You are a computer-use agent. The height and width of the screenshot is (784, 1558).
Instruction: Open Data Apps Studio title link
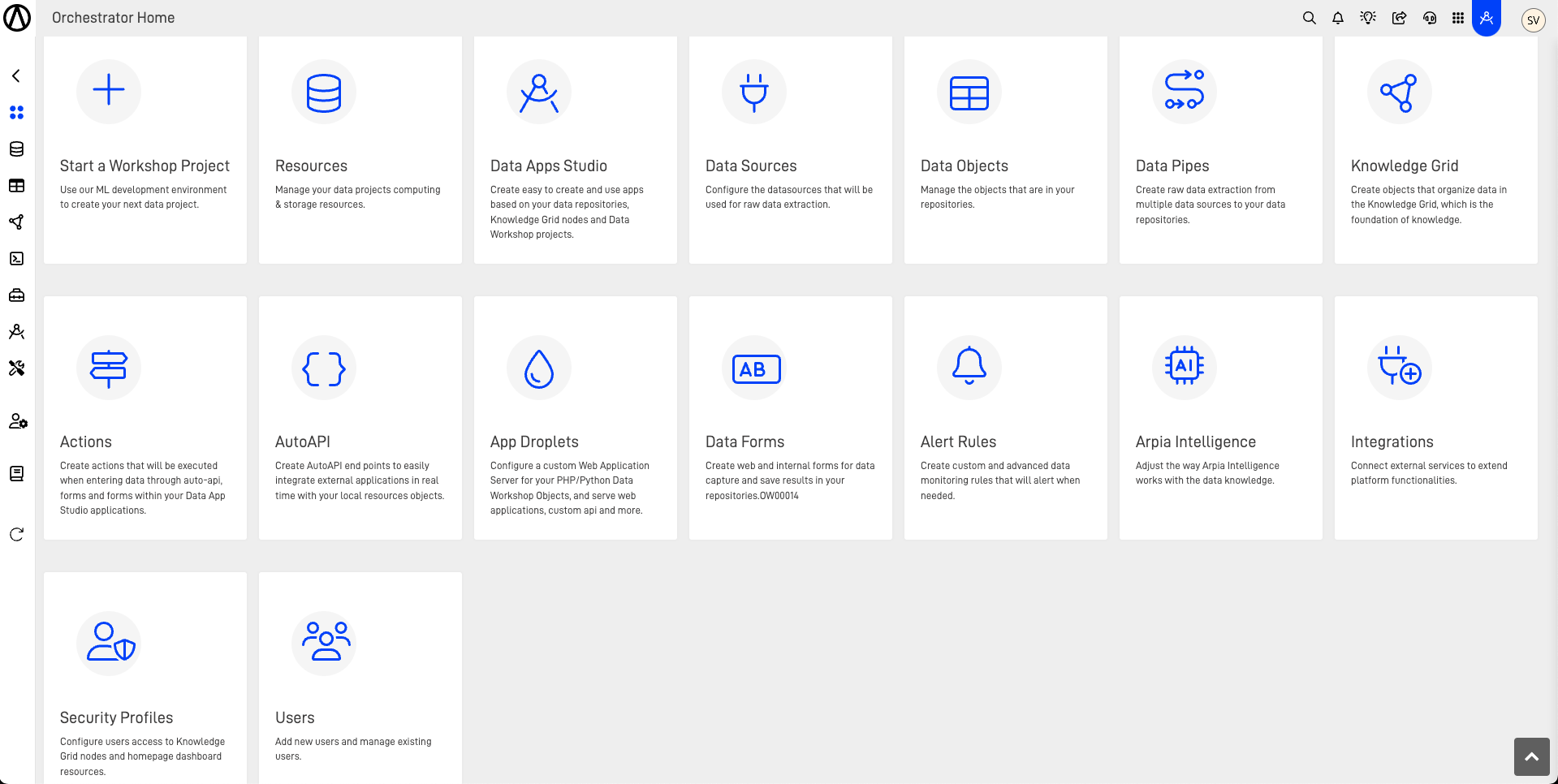tap(549, 166)
